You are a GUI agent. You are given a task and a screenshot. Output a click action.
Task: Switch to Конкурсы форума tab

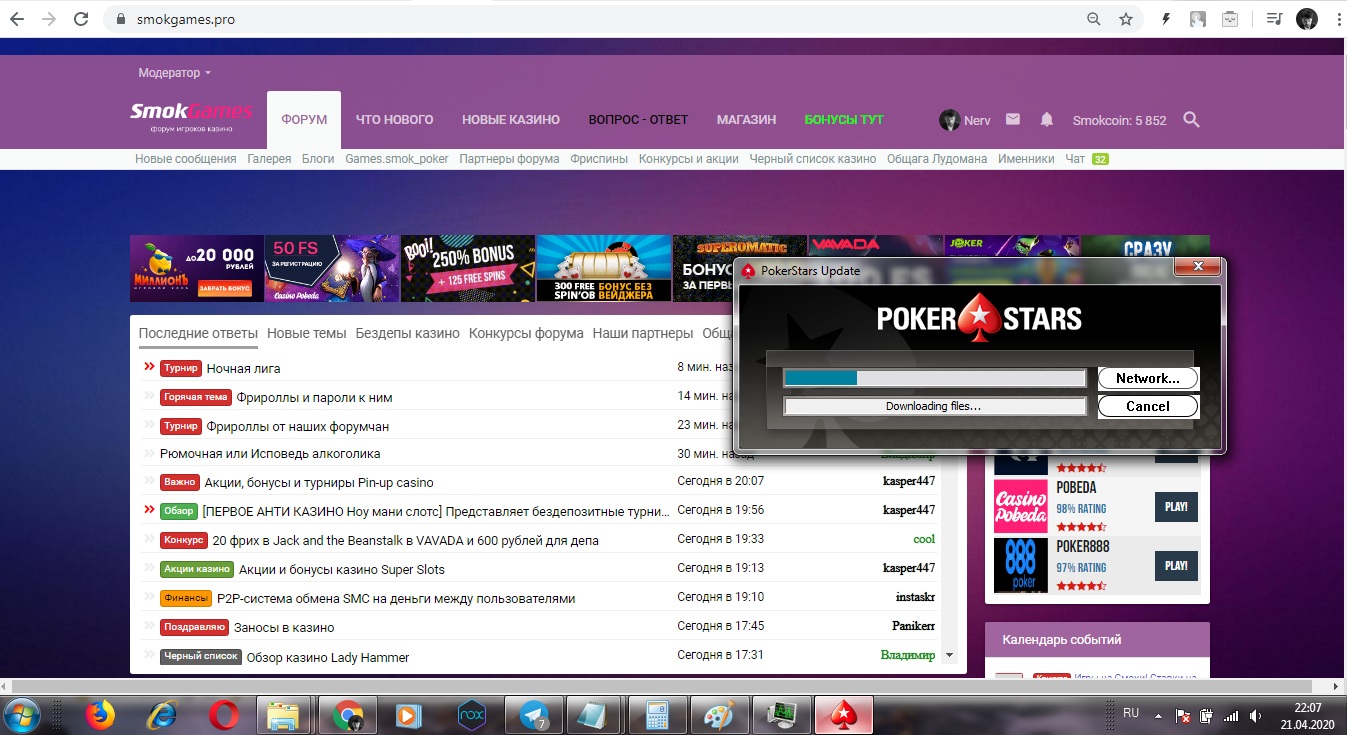pos(526,333)
